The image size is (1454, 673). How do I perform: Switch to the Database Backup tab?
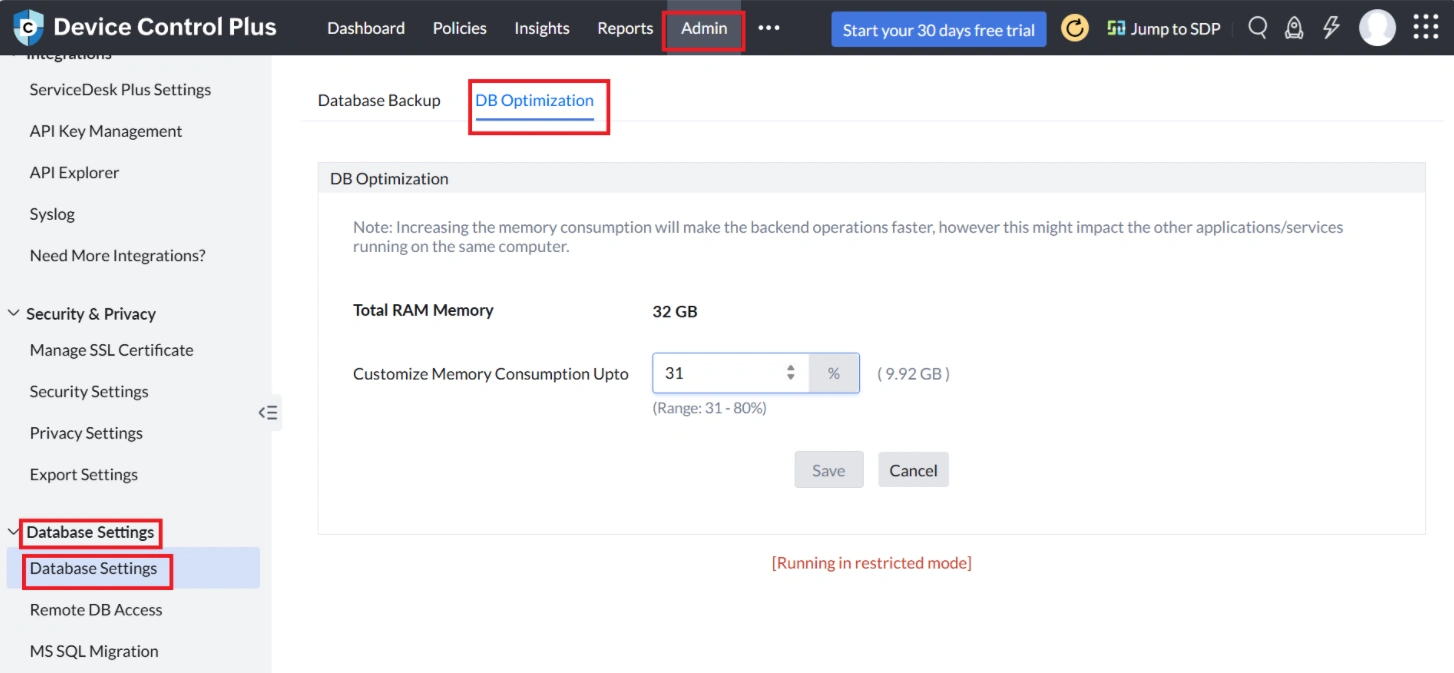pyautogui.click(x=379, y=101)
